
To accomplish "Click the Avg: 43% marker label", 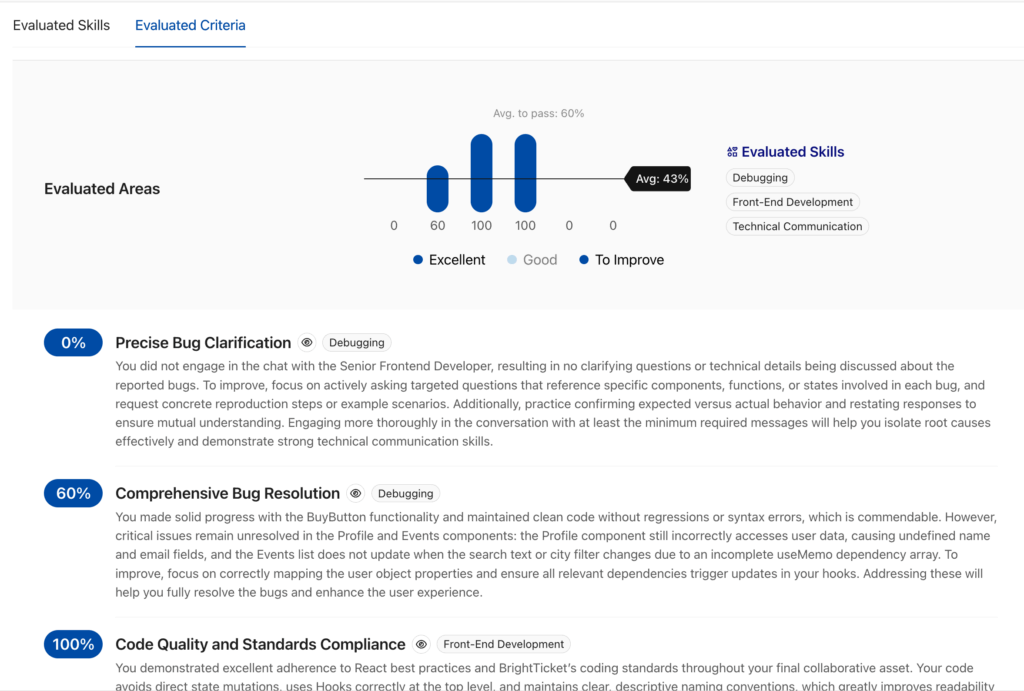I will [661, 179].
